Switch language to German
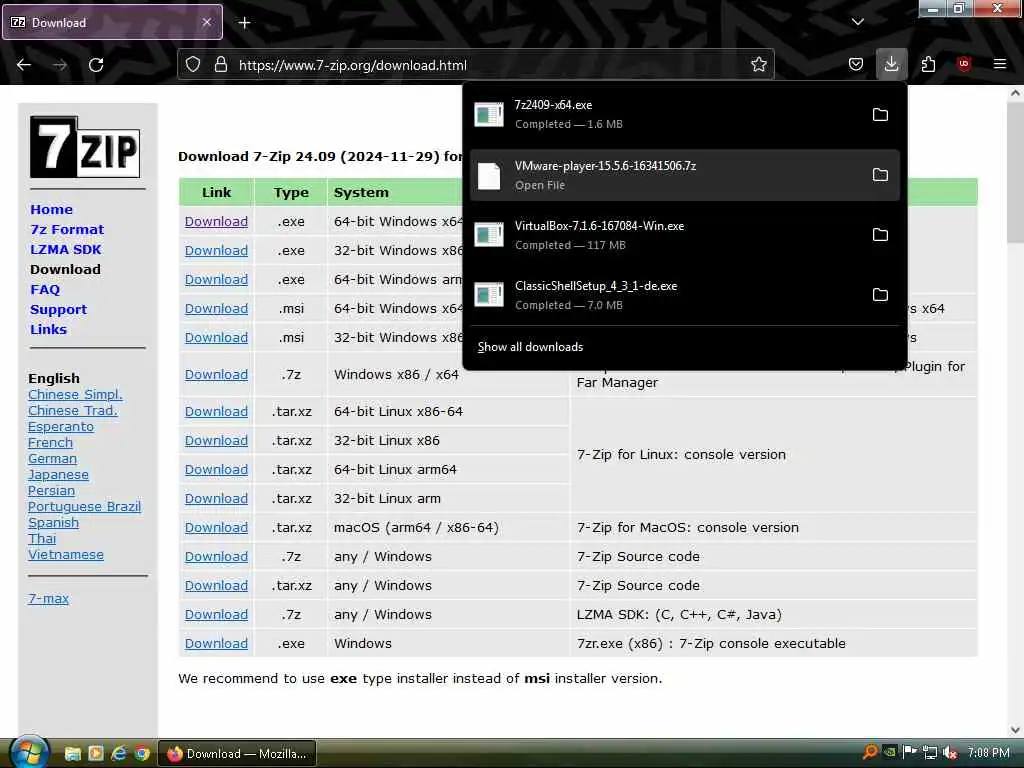The width and height of the screenshot is (1024, 768). pos(52,458)
